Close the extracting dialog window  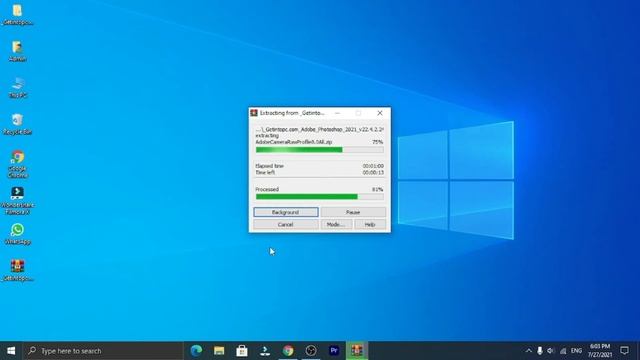click(x=380, y=113)
